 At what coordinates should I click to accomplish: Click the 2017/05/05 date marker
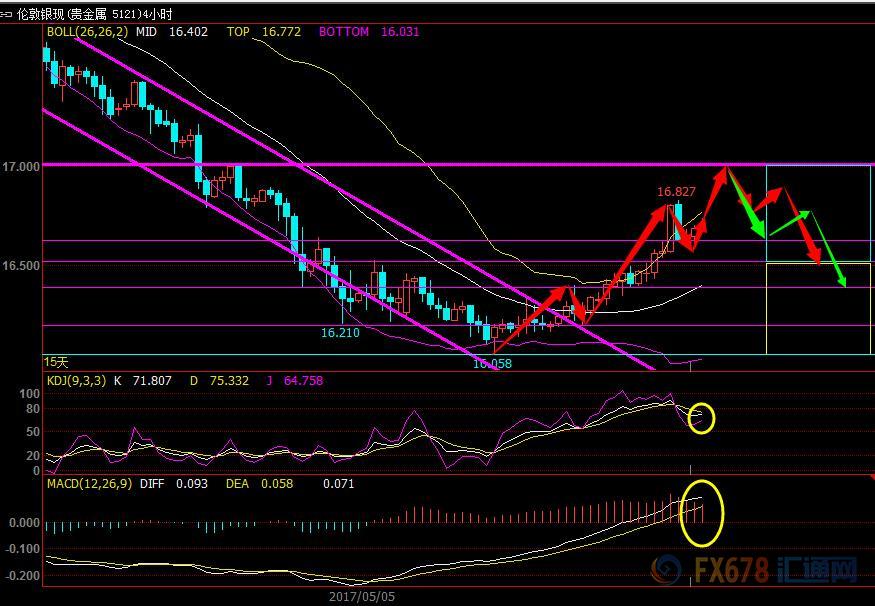click(x=361, y=595)
